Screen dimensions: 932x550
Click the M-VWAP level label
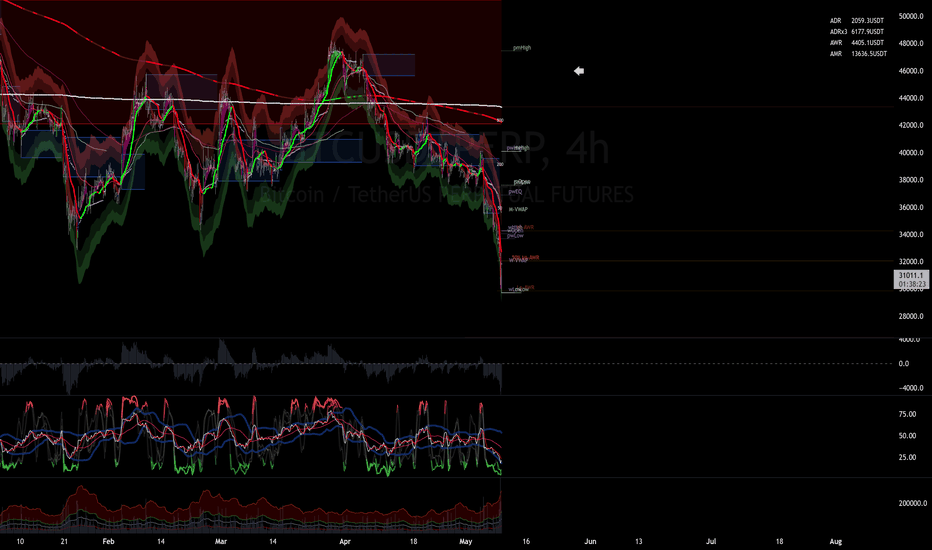(x=518, y=209)
